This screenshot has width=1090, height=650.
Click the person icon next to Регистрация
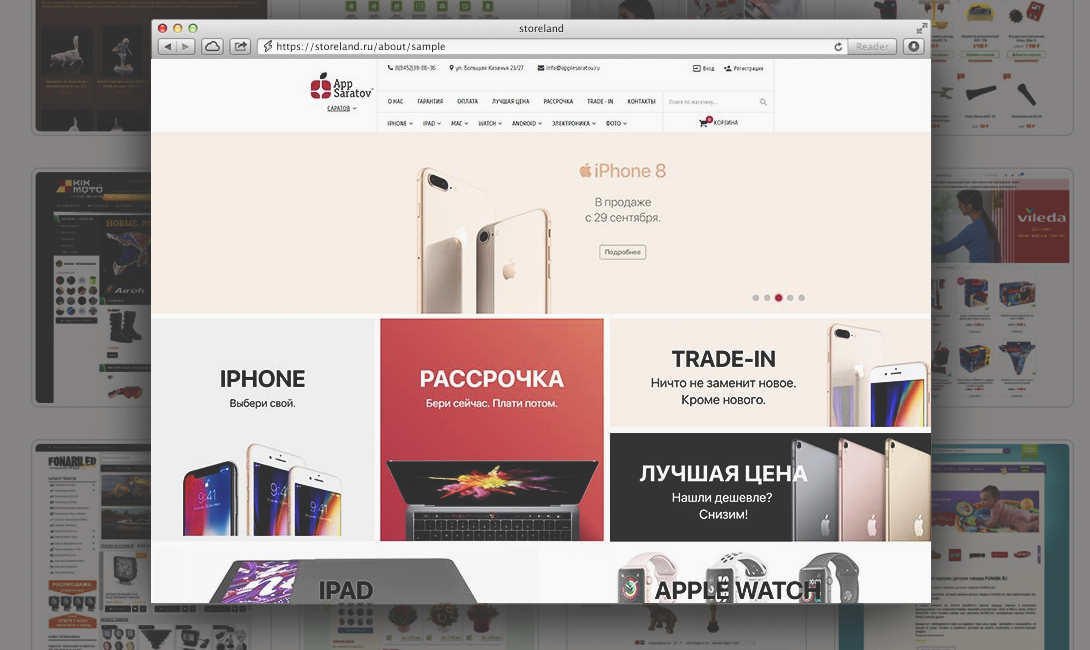727,68
